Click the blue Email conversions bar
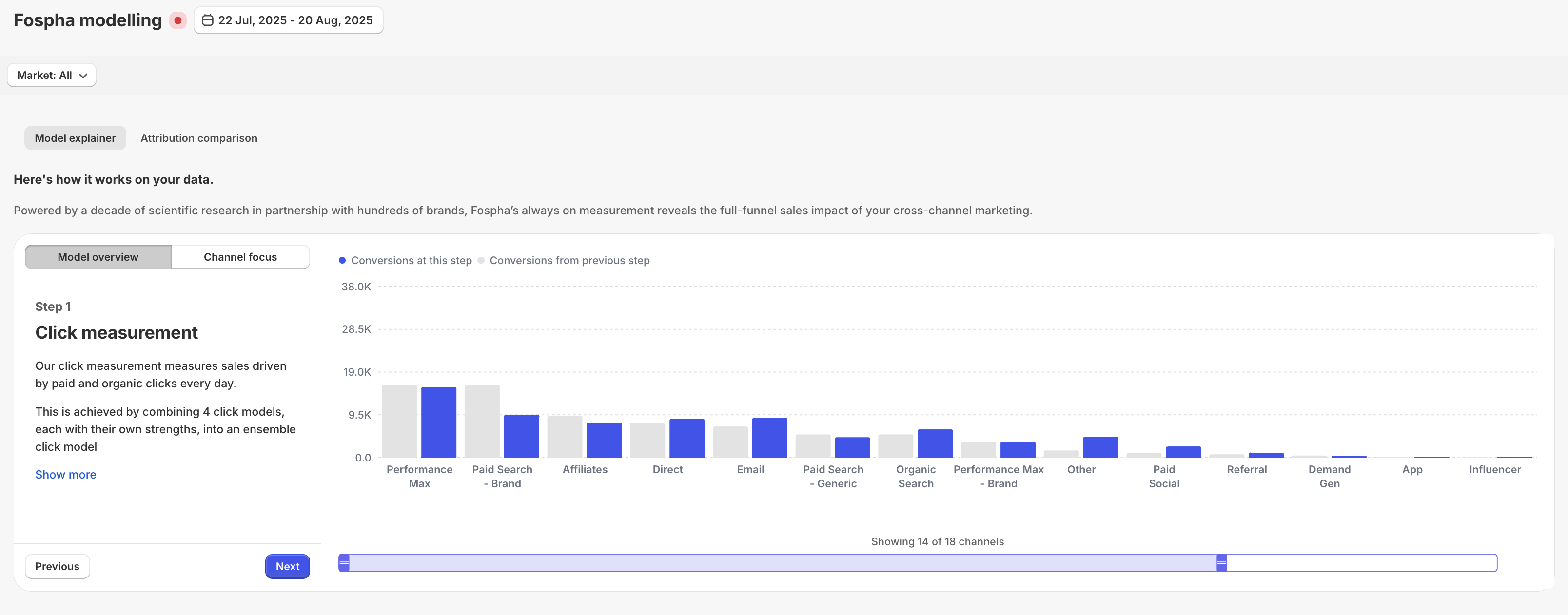Image resolution: width=1568 pixels, height=615 pixels. (769, 438)
